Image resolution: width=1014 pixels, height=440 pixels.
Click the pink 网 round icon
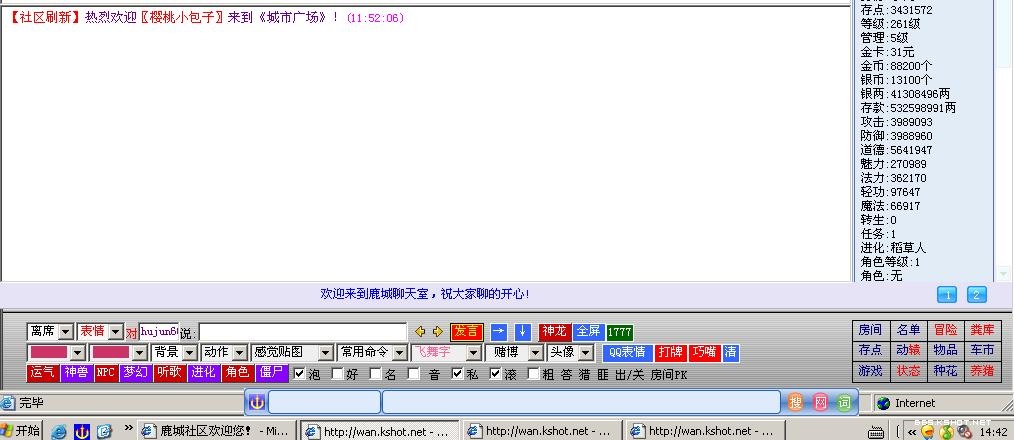pos(820,403)
